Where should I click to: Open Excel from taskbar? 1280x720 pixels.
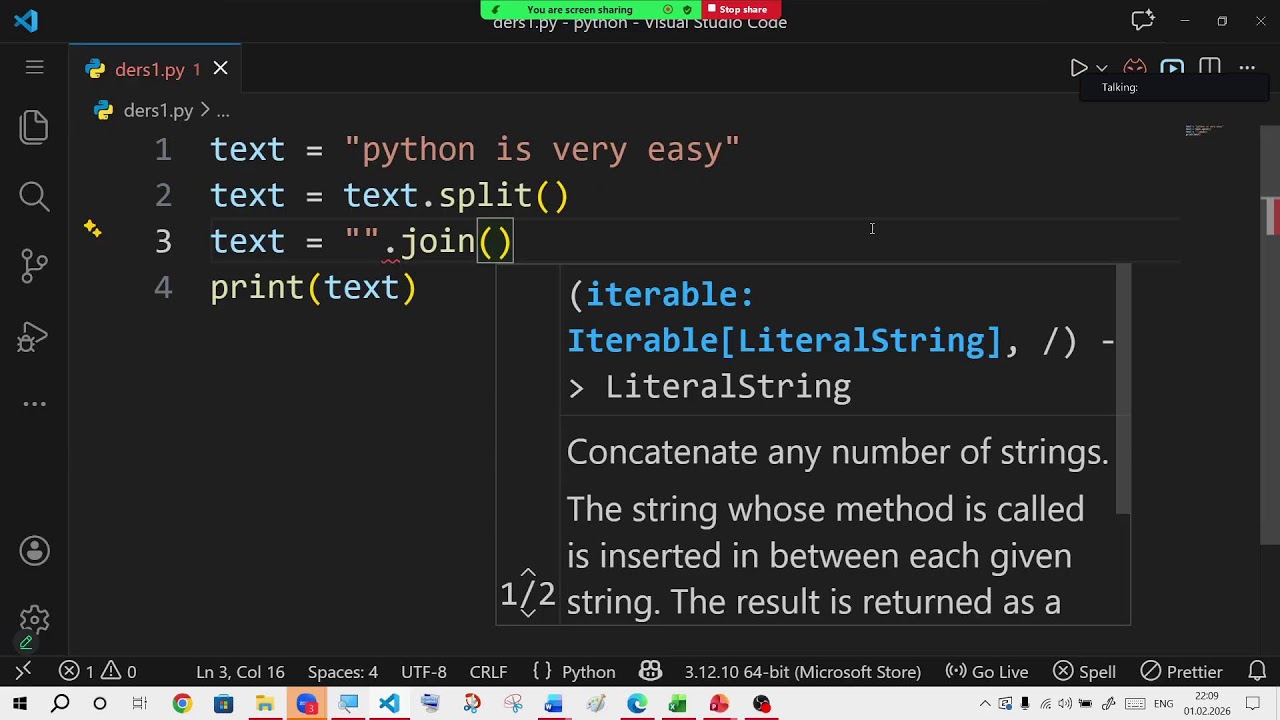(678, 704)
